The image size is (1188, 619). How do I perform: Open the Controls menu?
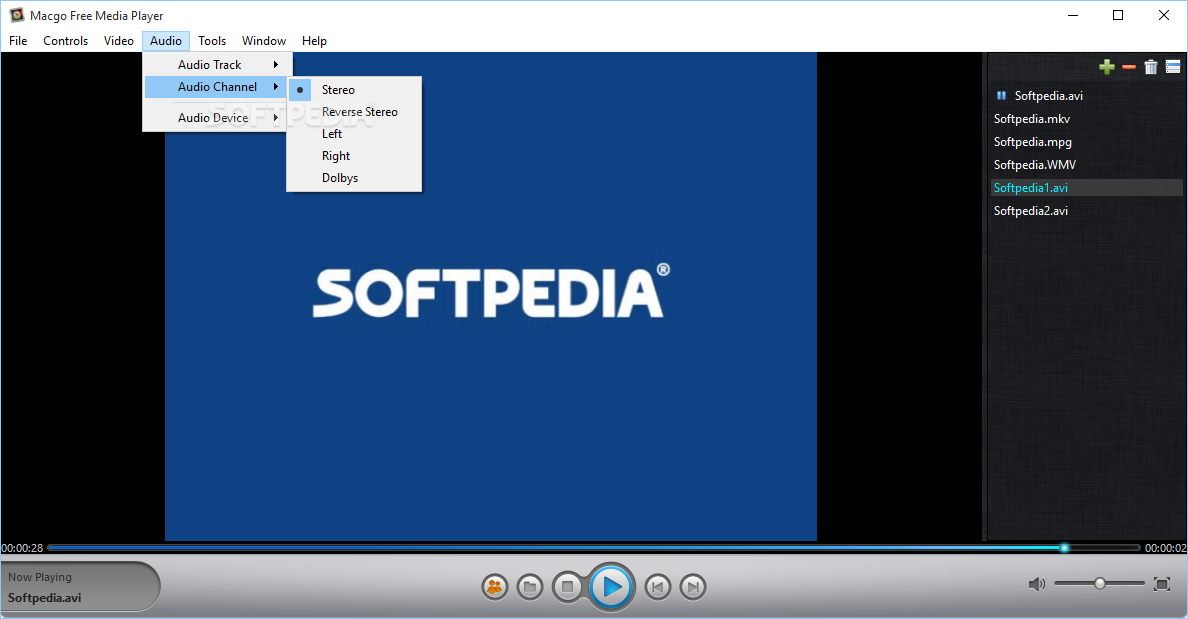(65, 41)
